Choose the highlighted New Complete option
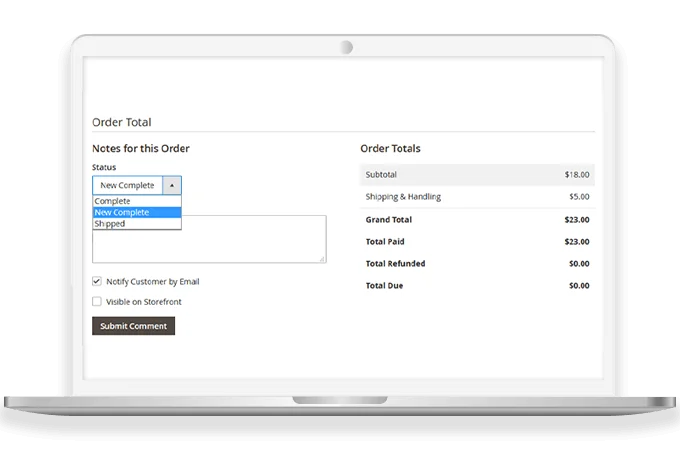Image resolution: width=680 pixels, height=450 pixels. coord(137,212)
